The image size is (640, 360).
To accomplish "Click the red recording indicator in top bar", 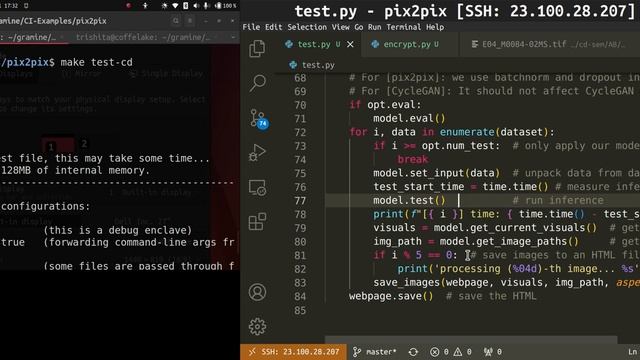I will (128, 6).
